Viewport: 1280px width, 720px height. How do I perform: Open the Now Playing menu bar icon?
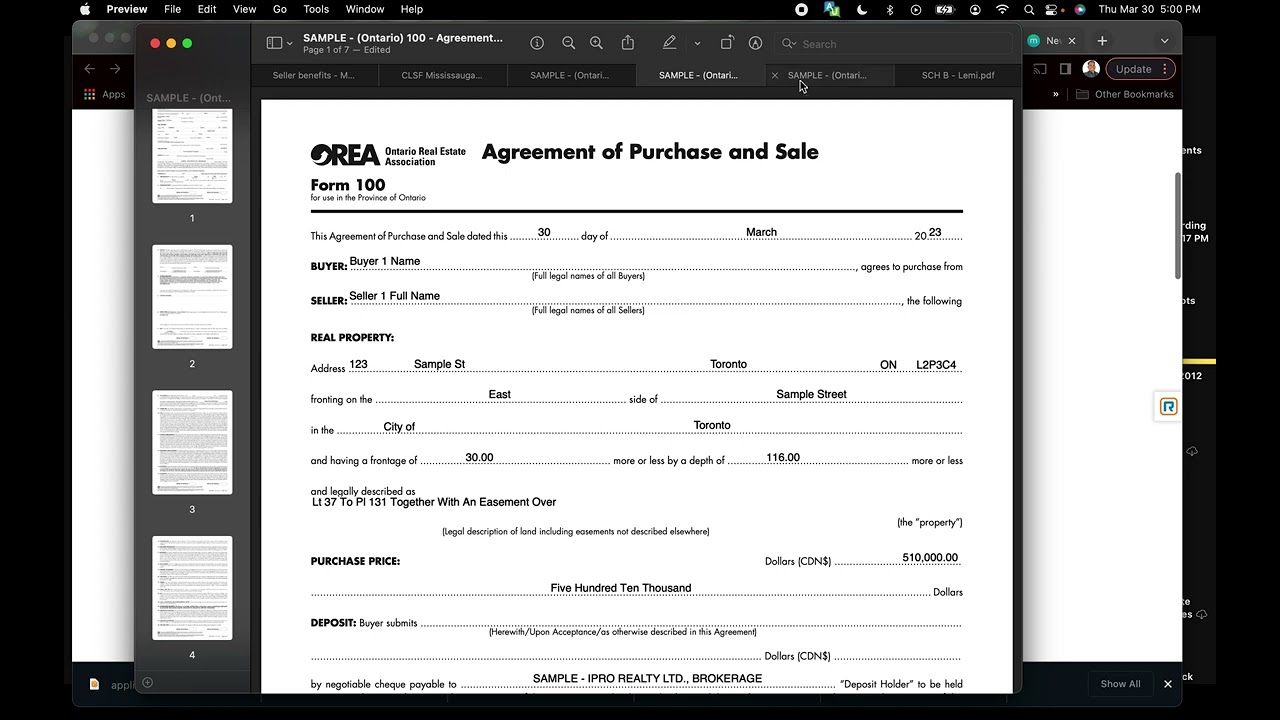[x=916, y=9]
